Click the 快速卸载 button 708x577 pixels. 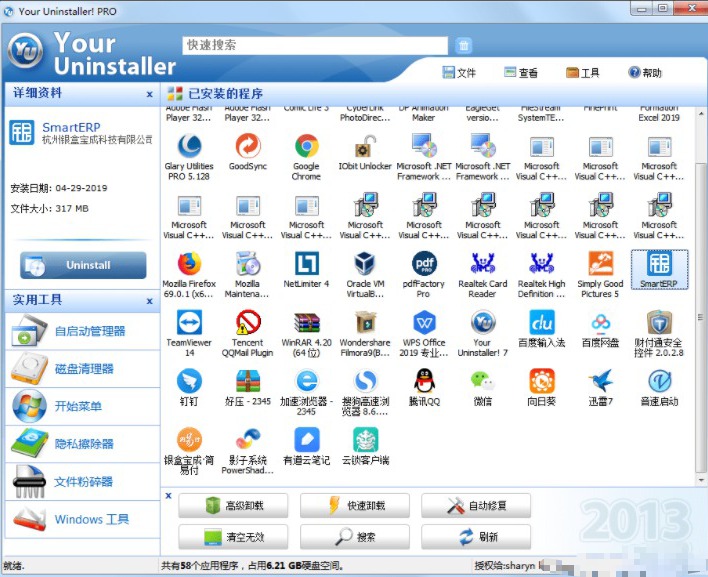355,505
